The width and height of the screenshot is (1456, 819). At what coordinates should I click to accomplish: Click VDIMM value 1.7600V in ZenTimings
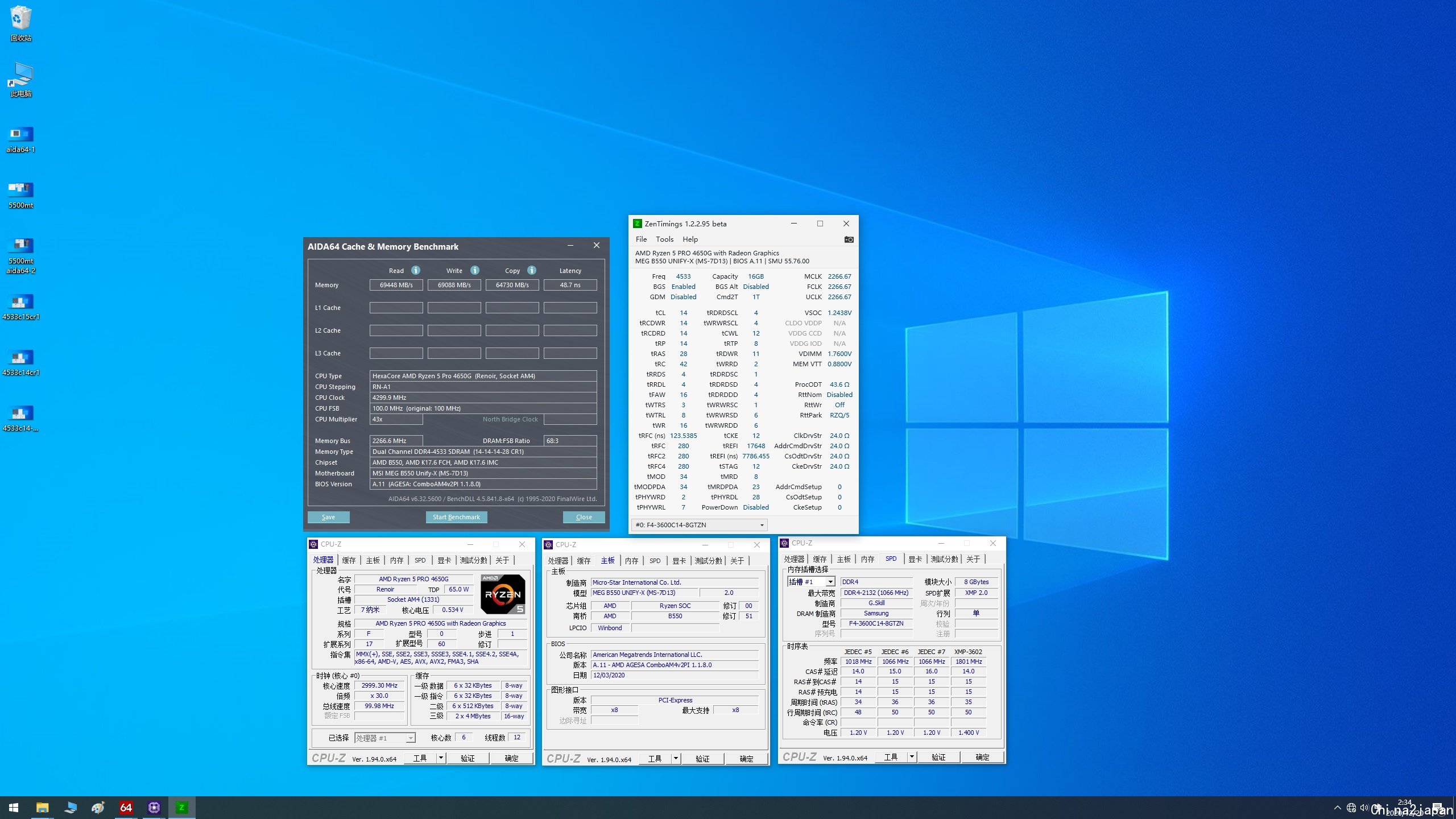pos(839,354)
